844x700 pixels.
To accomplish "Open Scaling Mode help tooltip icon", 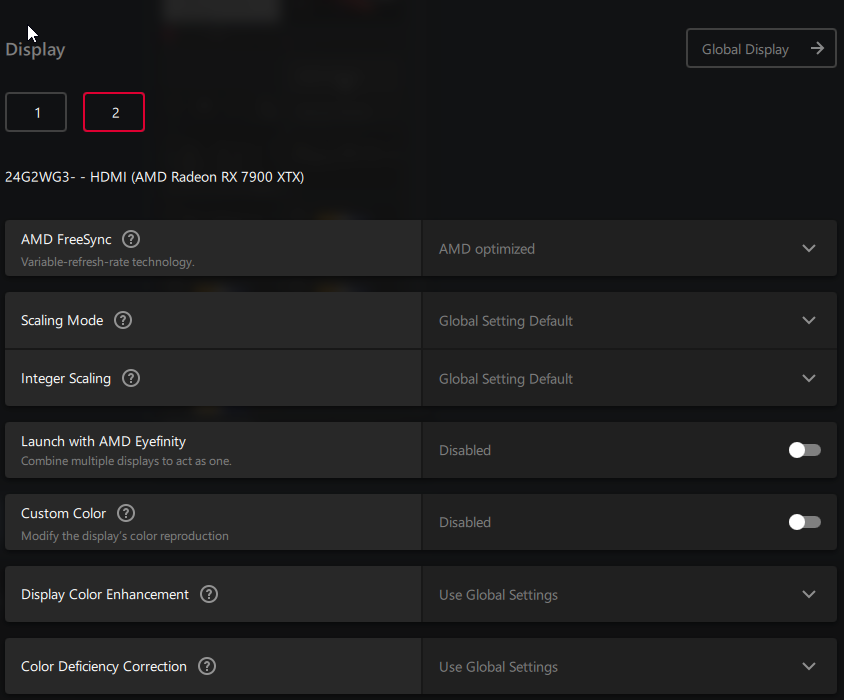I will click(x=123, y=321).
